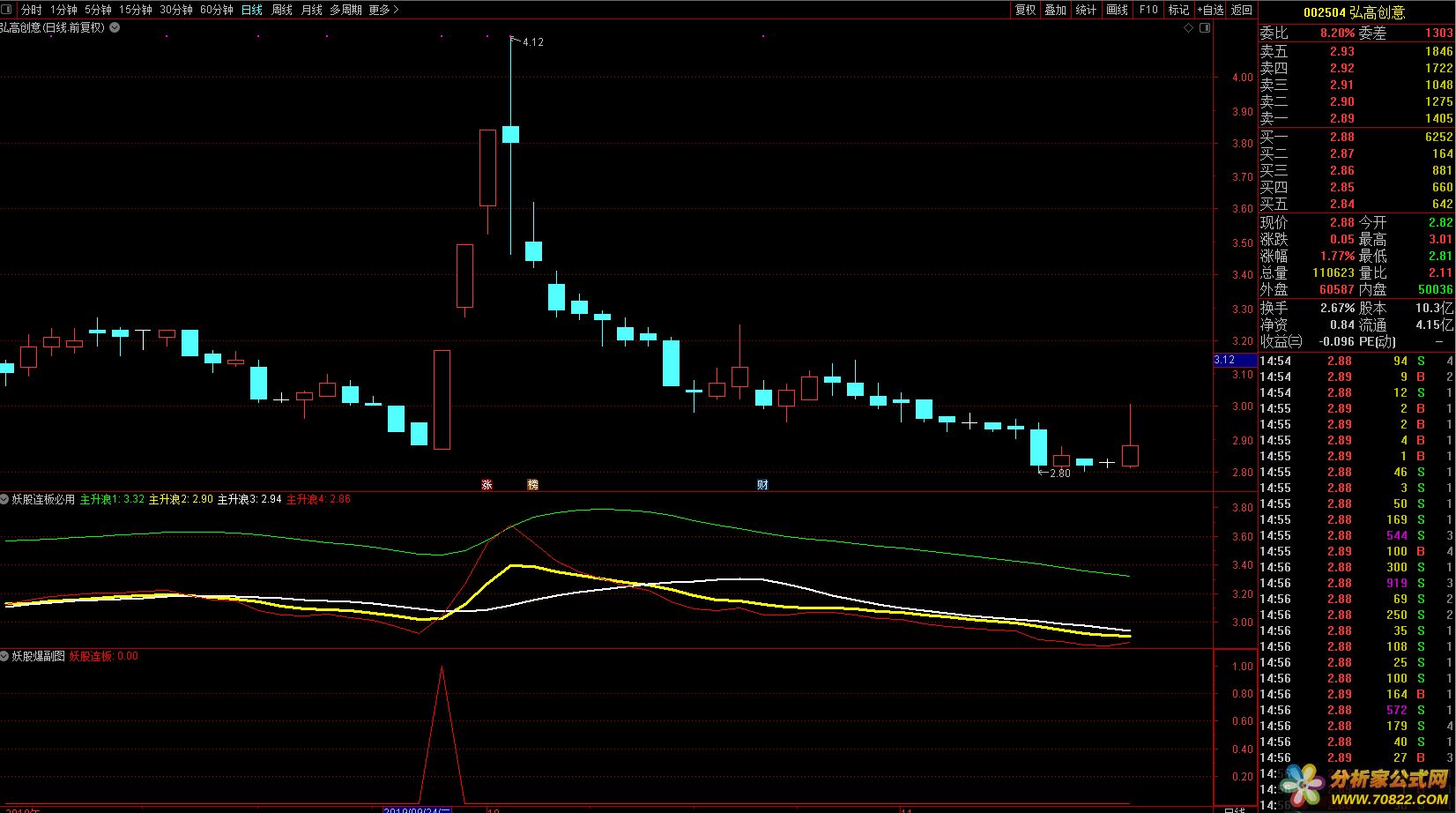Screen dimensions: 1456x813
Task: Click the 买五 bid price 2.84
Action: pyautogui.click(x=1342, y=204)
